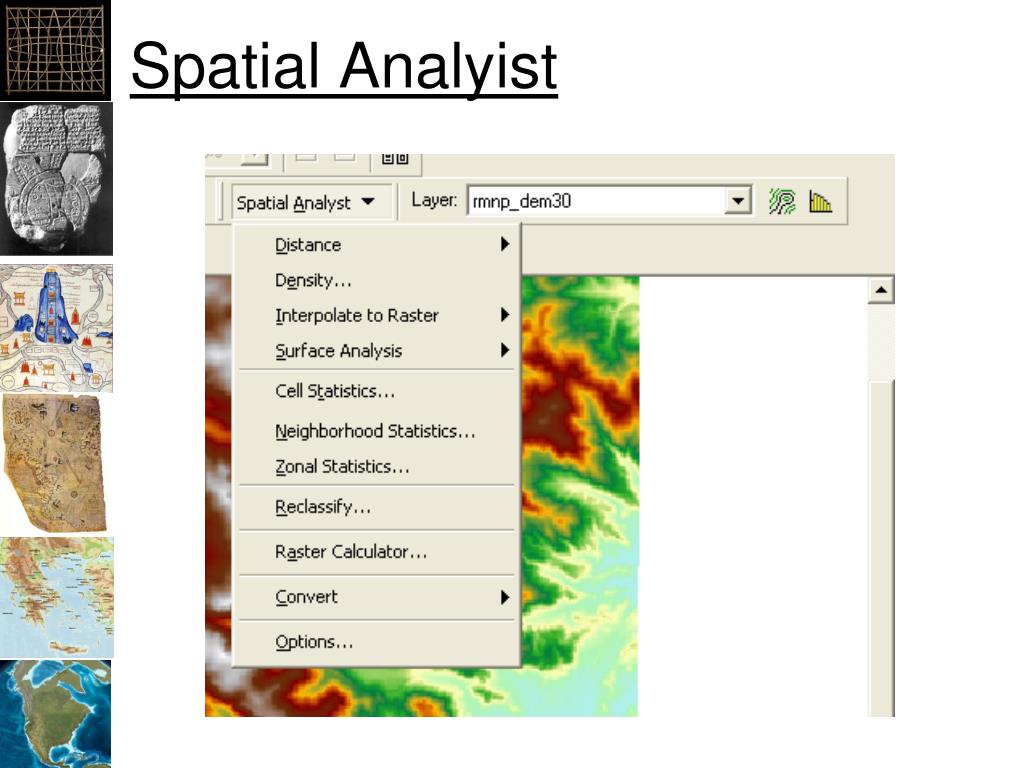
Task: Click the elevation raster map display
Action: 579,496
